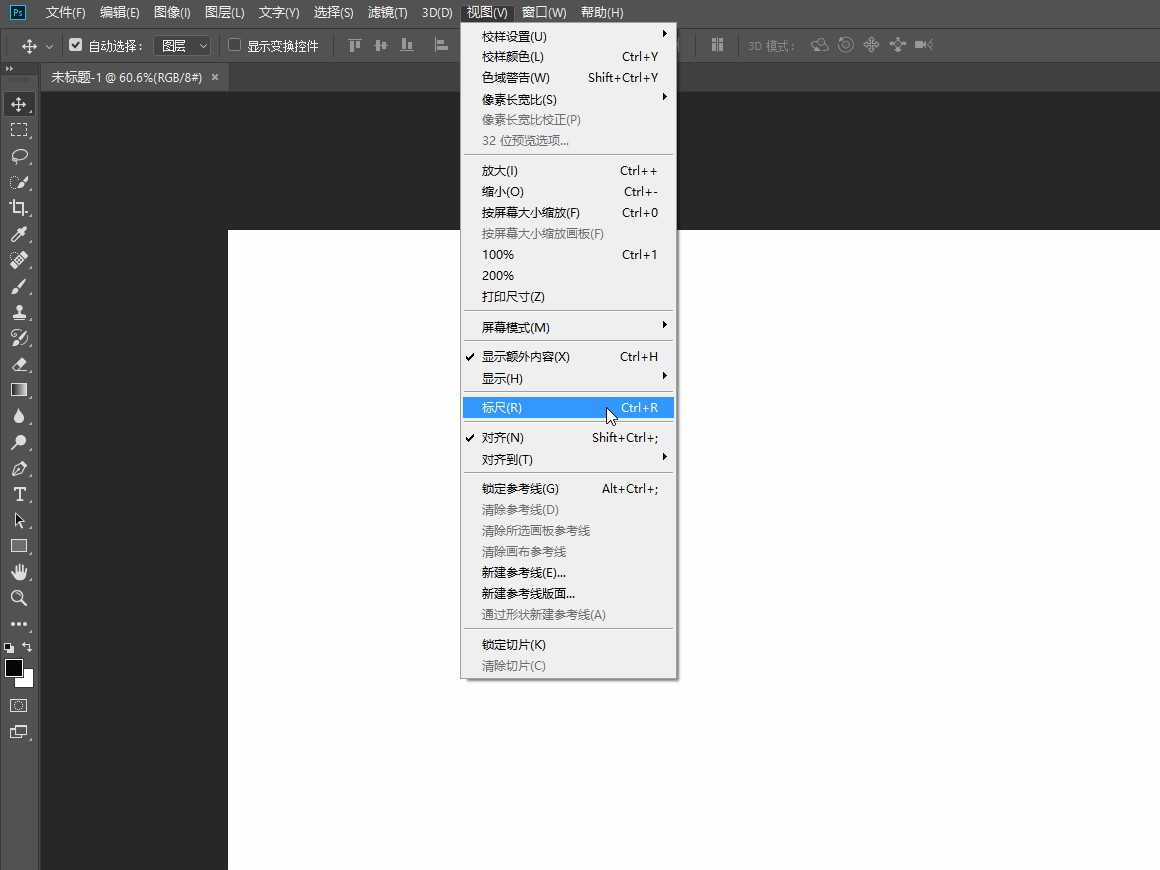Select the Move tool in toolbar
The width and height of the screenshot is (1160, 870).
point(19,104)
